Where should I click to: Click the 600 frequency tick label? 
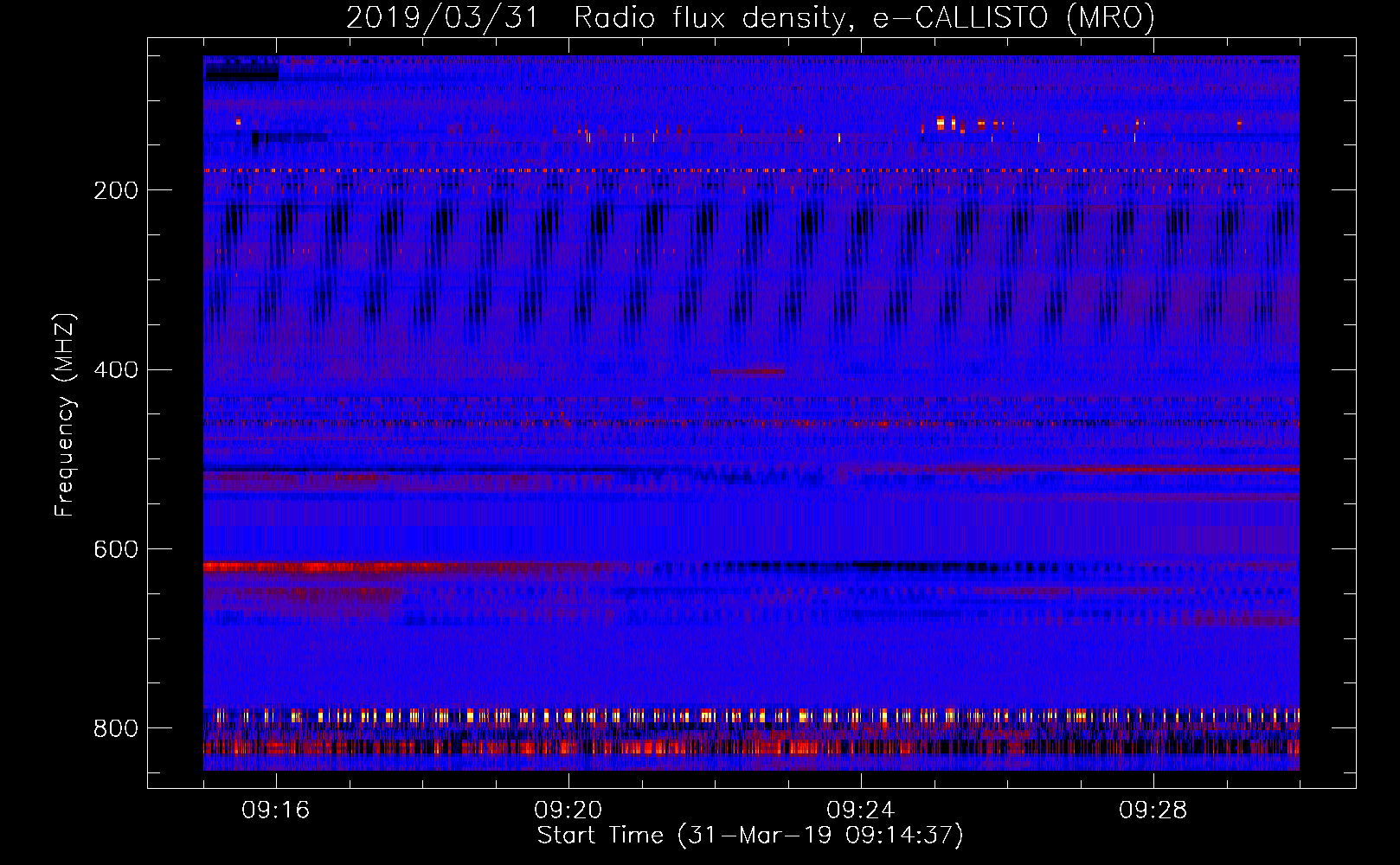pos(116,550)
